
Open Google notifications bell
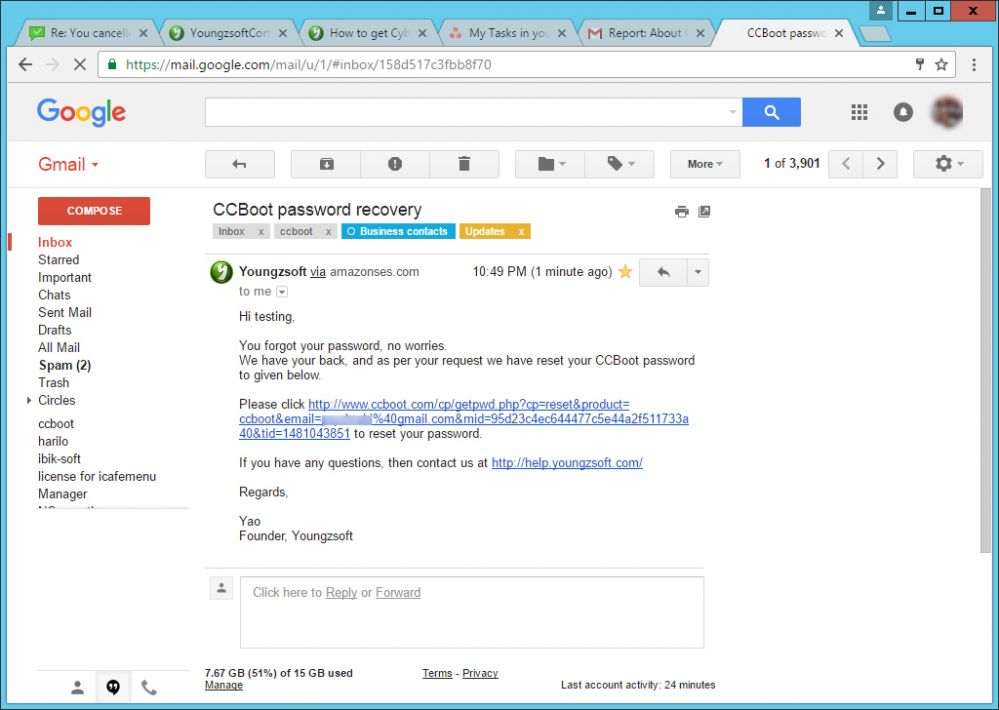[x=903, y=112]
